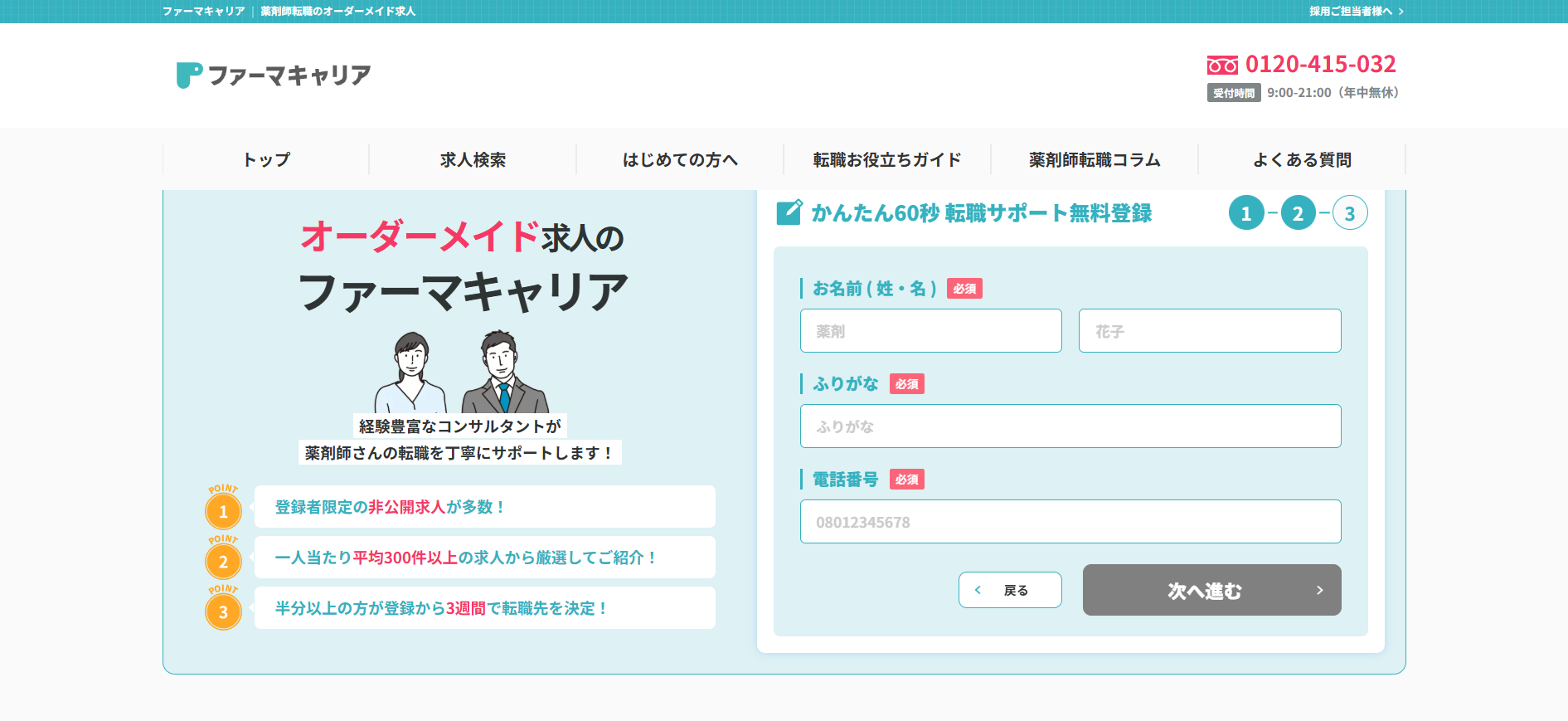
Task: Click お名前(姓・名) label
Action: point(875,289)
